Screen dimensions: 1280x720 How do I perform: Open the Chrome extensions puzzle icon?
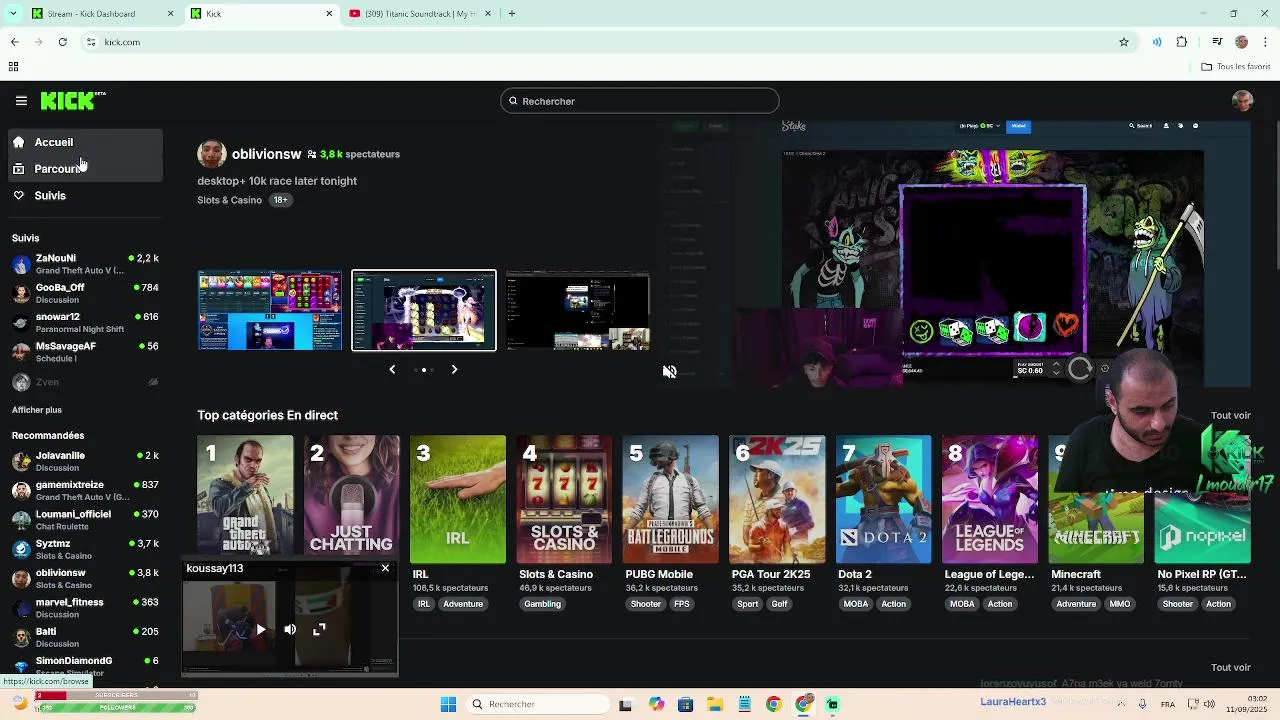point(1182,42)
